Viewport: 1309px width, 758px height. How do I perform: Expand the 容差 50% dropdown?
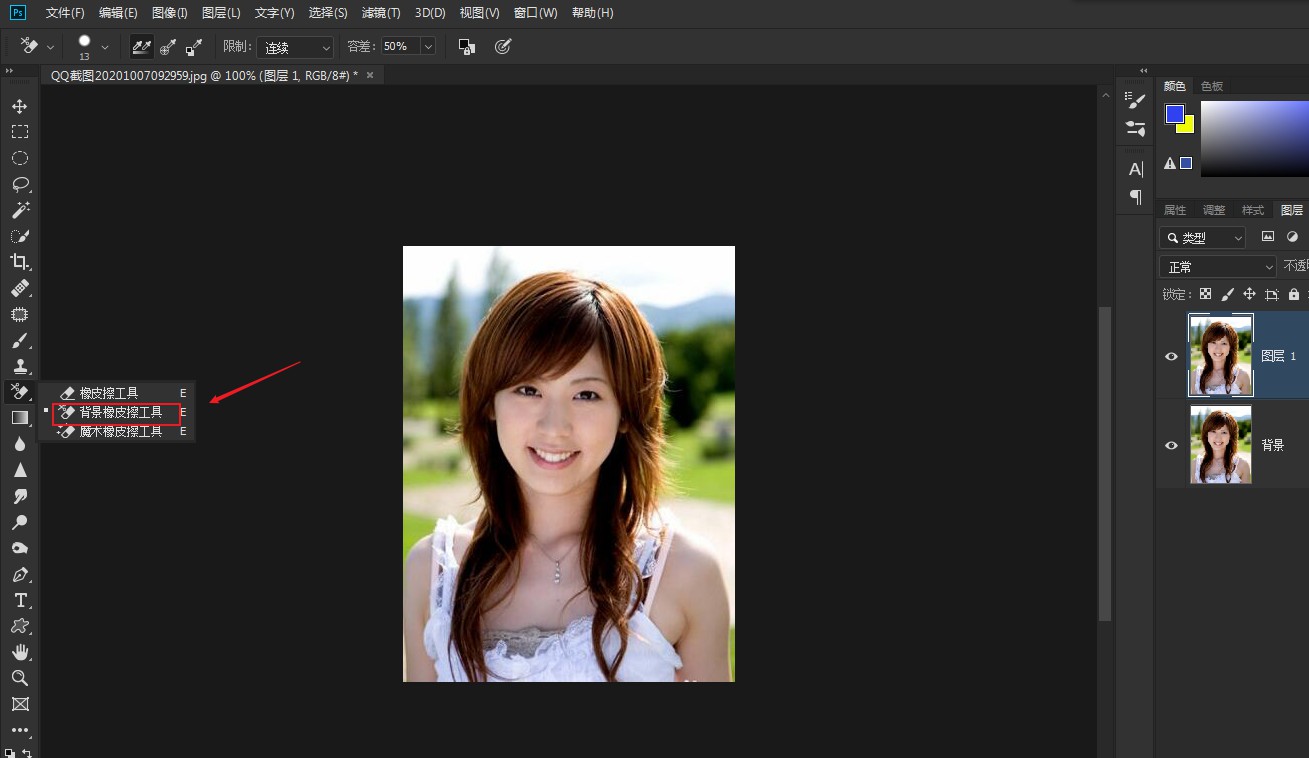428,47
